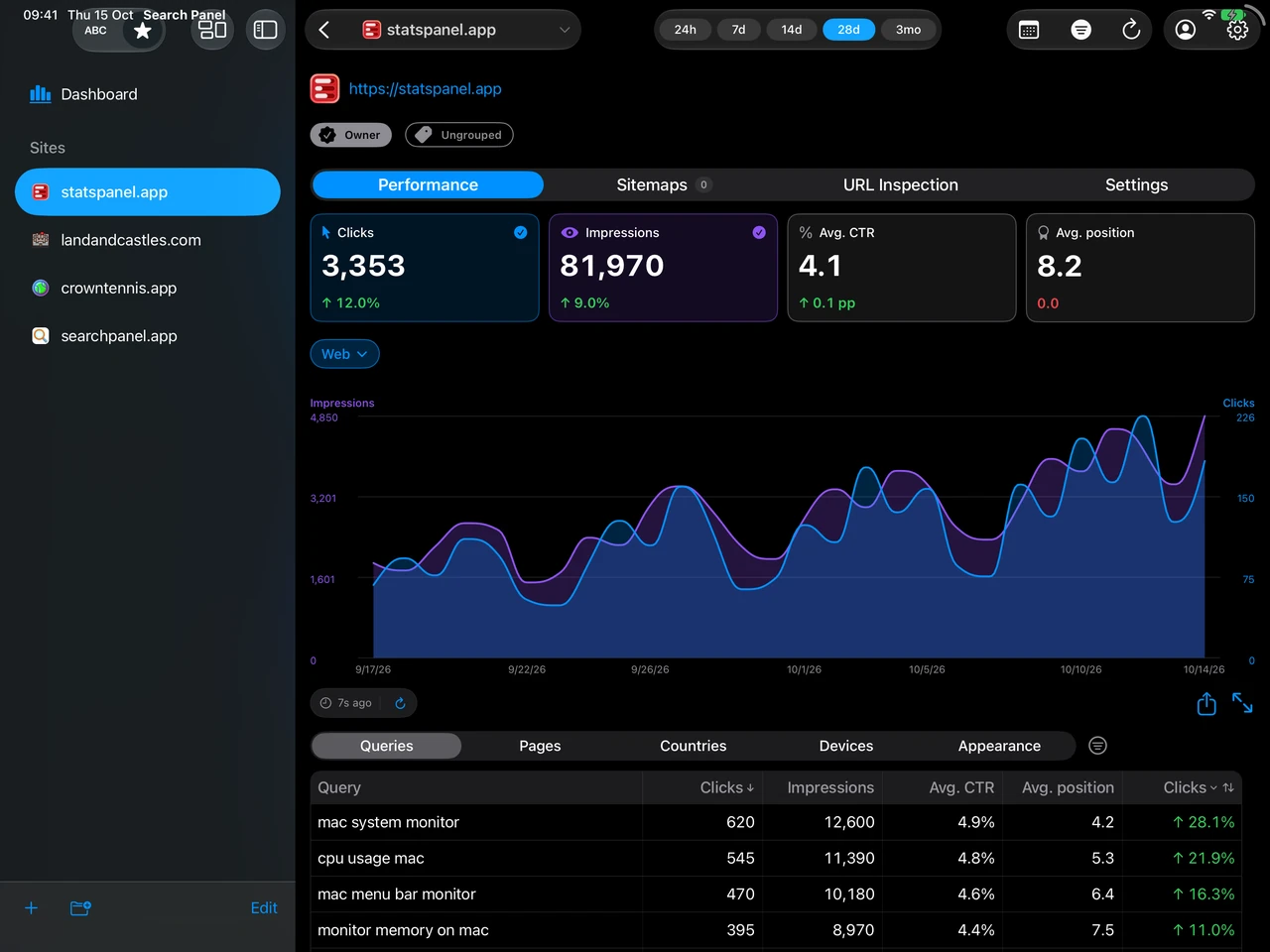Image resolution: width=1270 pixels, height=952 pixels.
Task: Open the Web search type dropdown
Action: point(344,354)
